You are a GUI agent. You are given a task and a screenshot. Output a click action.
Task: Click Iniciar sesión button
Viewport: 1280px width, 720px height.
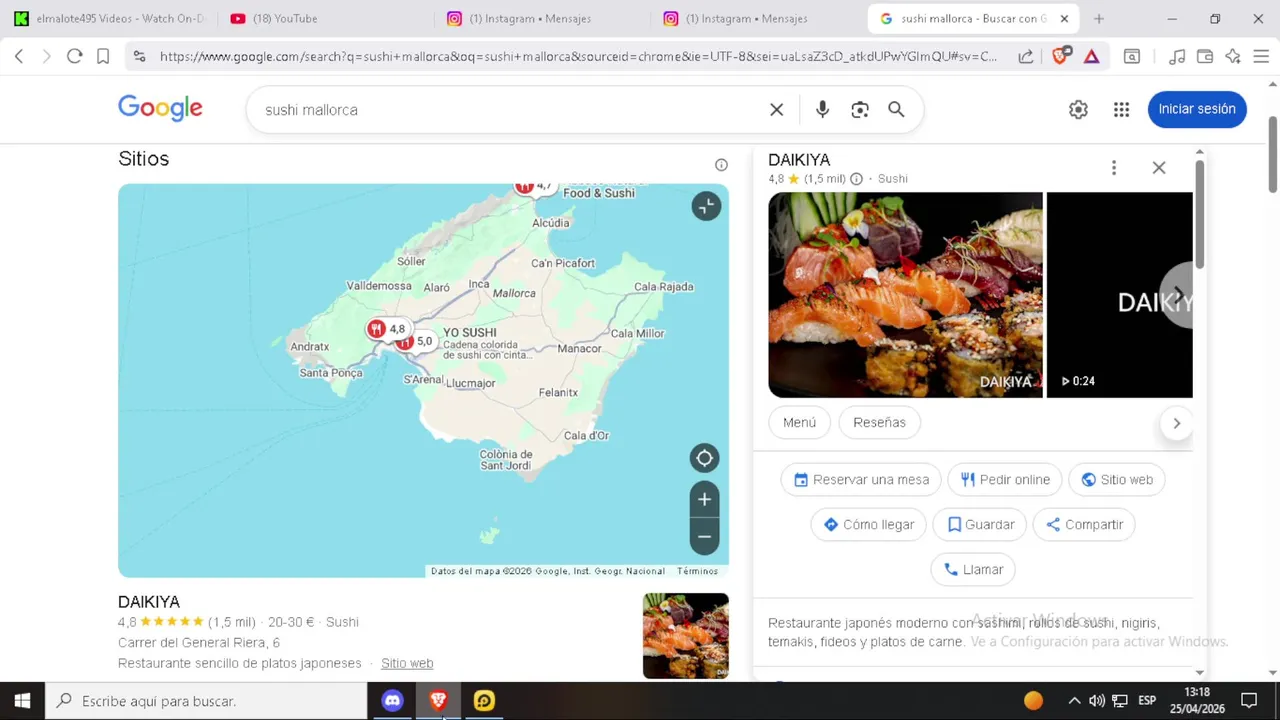tap(1197, 109)
